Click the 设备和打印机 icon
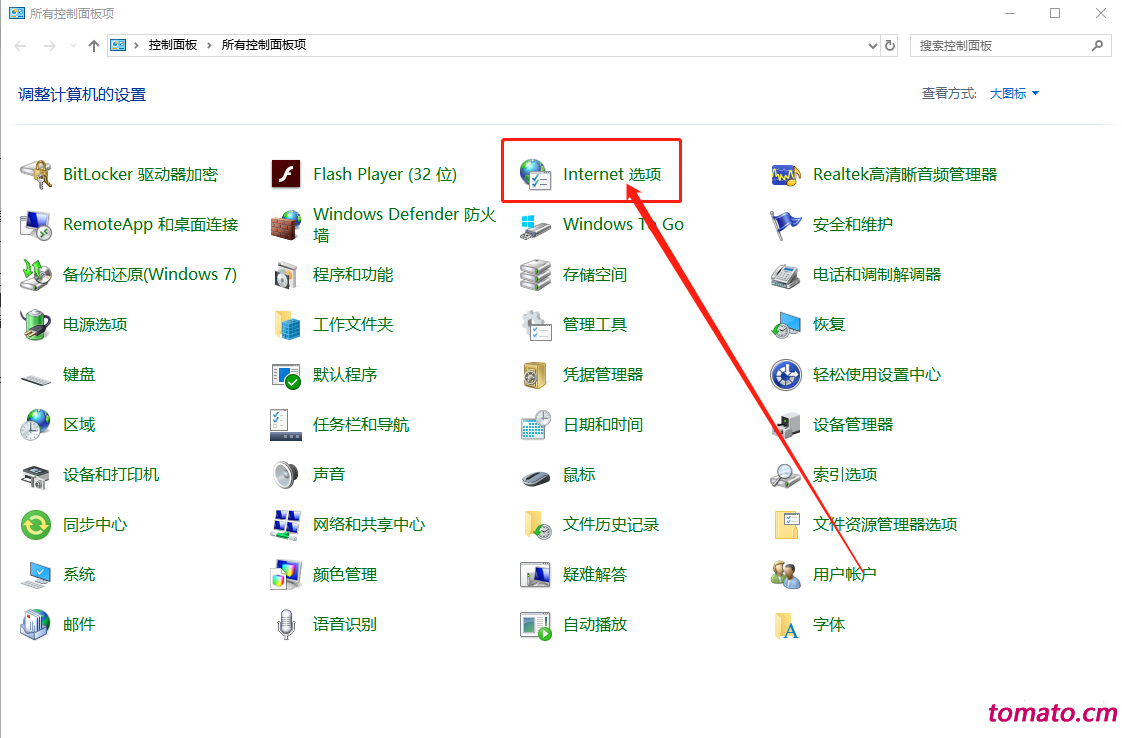Image resolution: width=1122 pixels, height=738 pixels. 36,475
